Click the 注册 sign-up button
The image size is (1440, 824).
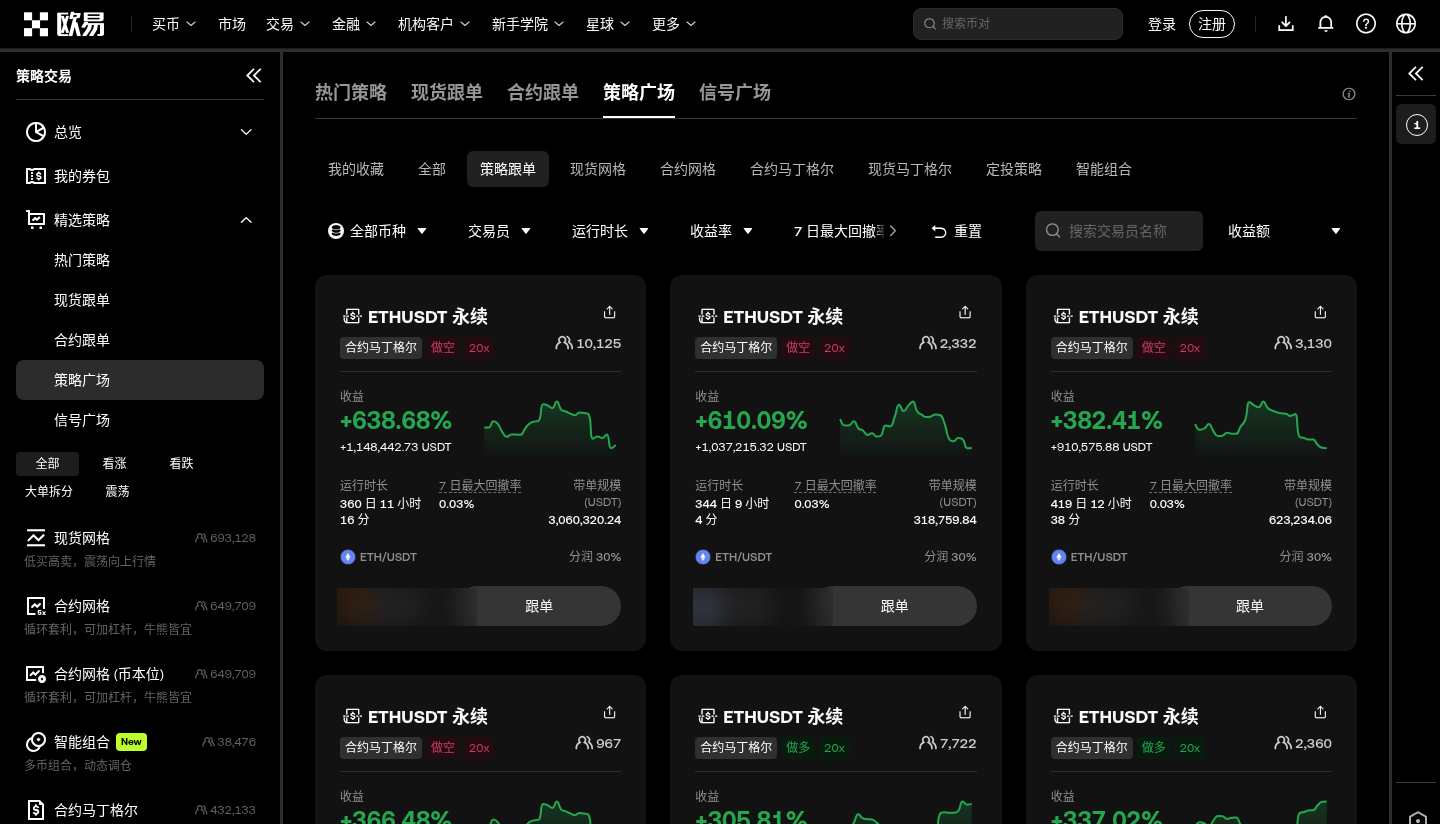pyautogui.click(x=1212, y=24)
